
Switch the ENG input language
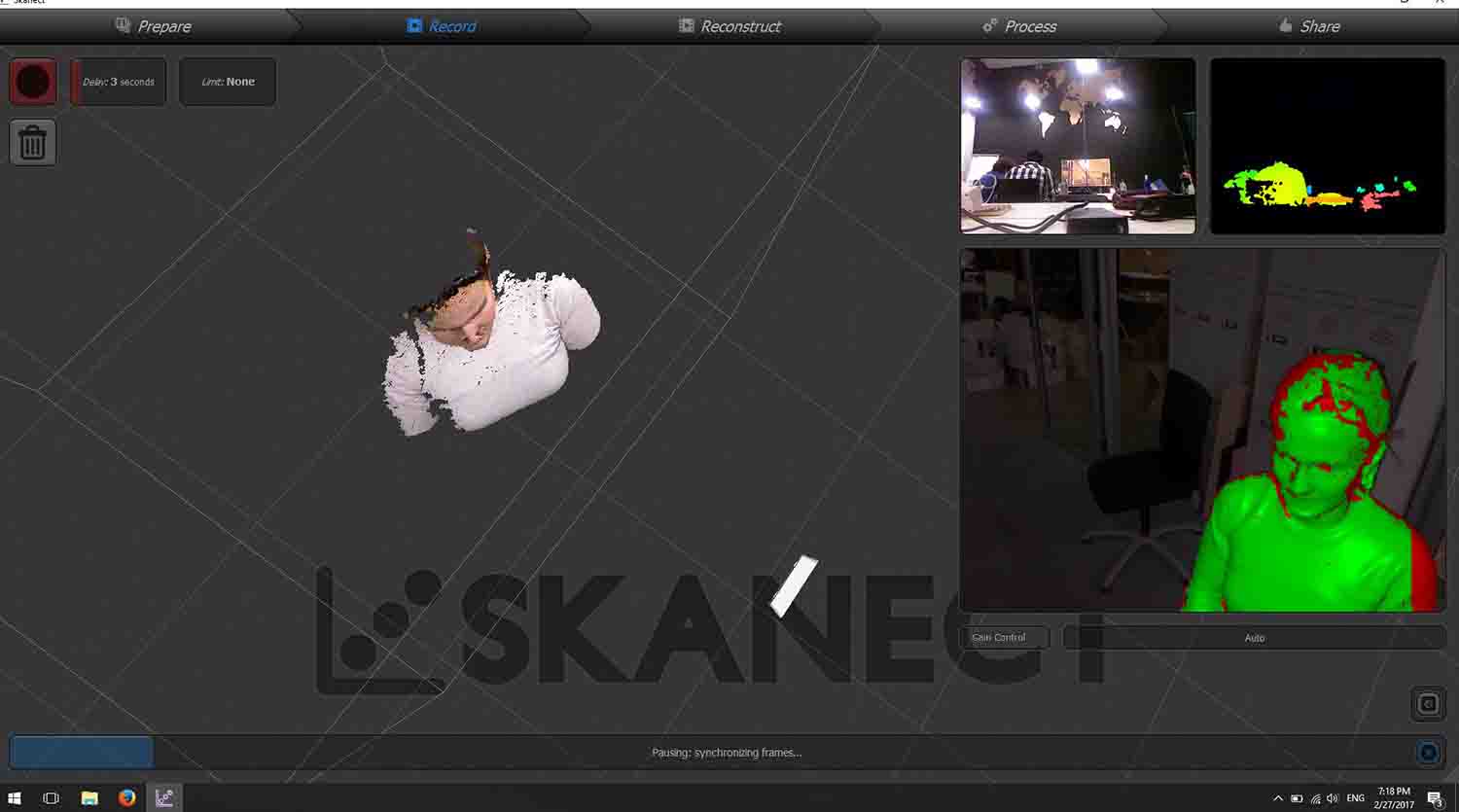1355,798
